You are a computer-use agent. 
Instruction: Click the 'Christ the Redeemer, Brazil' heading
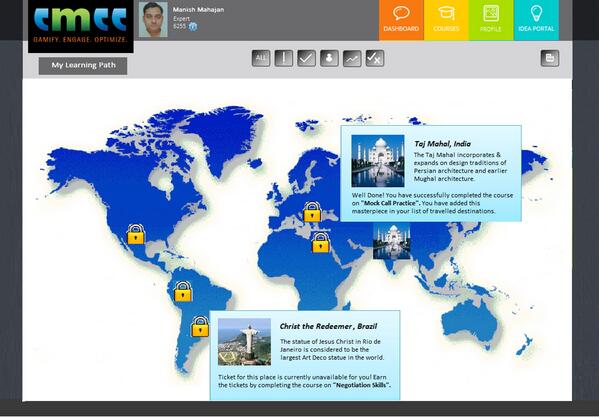pos(328,326)
